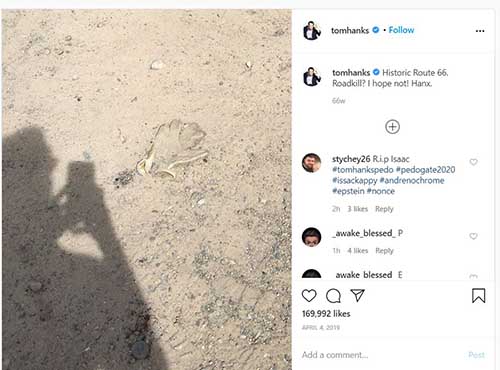Like the post with the heart icon
The image size is (500, 370).
point(309,296)
